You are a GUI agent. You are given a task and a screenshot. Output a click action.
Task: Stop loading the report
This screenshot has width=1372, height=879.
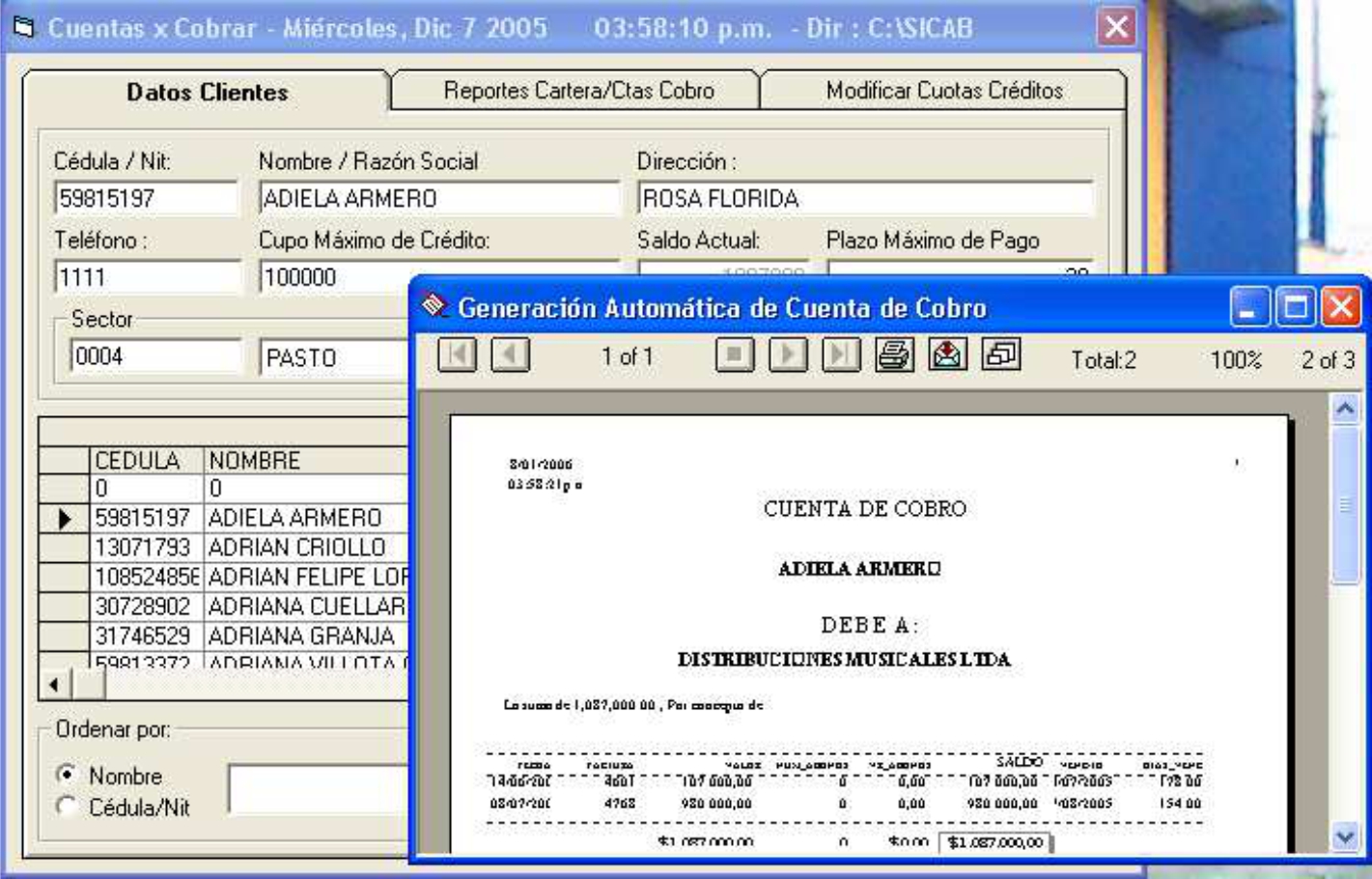pyautogui.click(x=735, y=356)
